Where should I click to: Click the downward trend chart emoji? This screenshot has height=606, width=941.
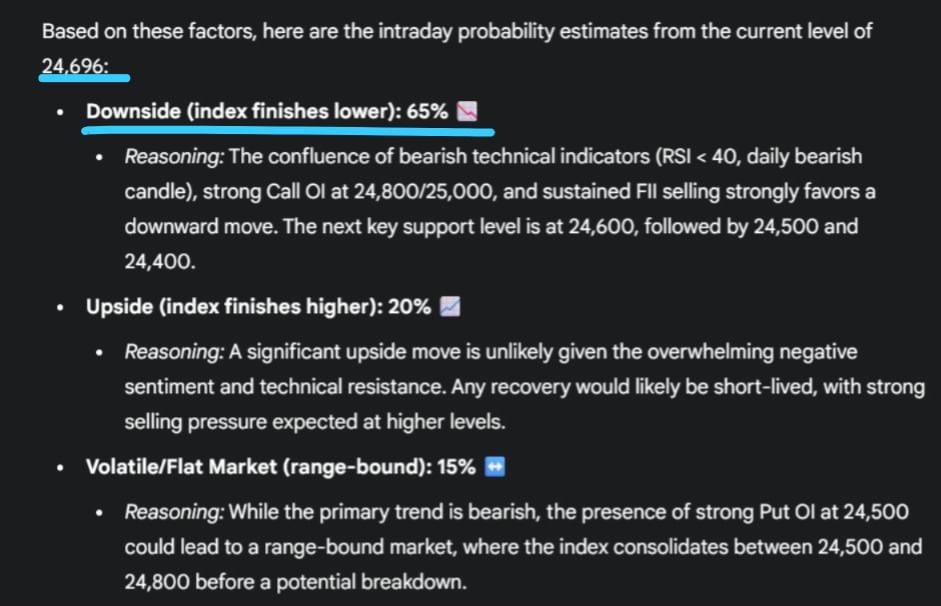click(467, 112)
